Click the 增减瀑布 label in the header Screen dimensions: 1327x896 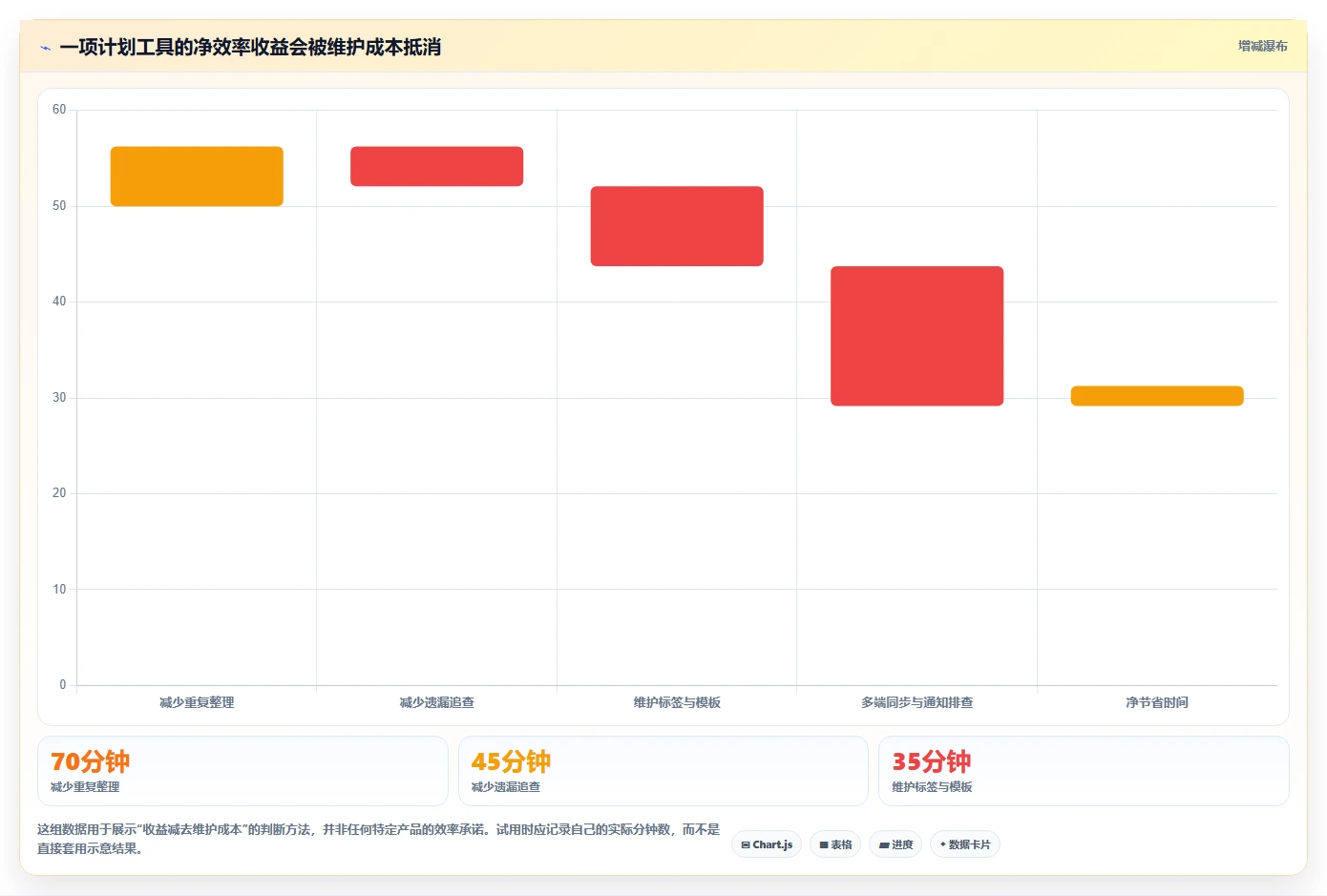pos(1262,46)
